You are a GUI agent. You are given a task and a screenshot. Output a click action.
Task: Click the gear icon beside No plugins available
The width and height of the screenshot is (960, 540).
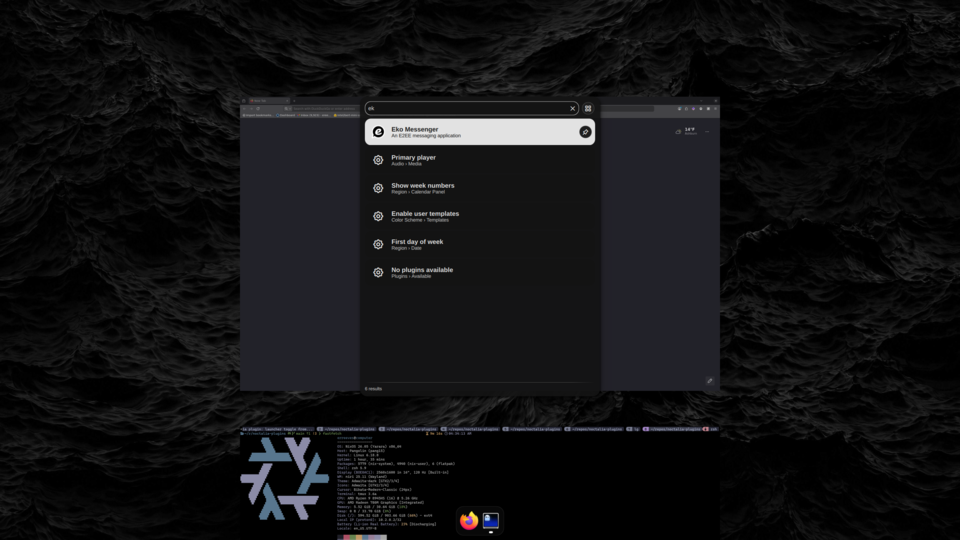pyautogui.click(x=378, y=272)
